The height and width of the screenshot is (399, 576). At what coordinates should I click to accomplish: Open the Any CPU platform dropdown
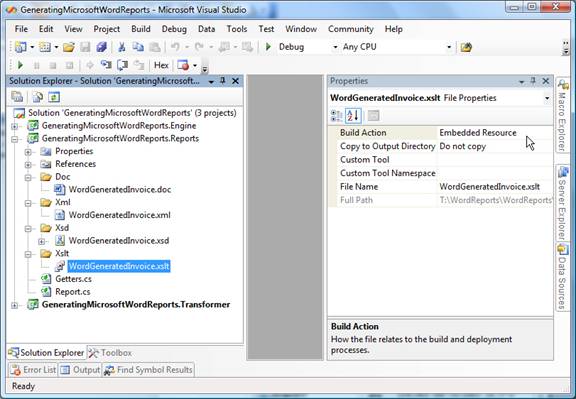point(449,47)
